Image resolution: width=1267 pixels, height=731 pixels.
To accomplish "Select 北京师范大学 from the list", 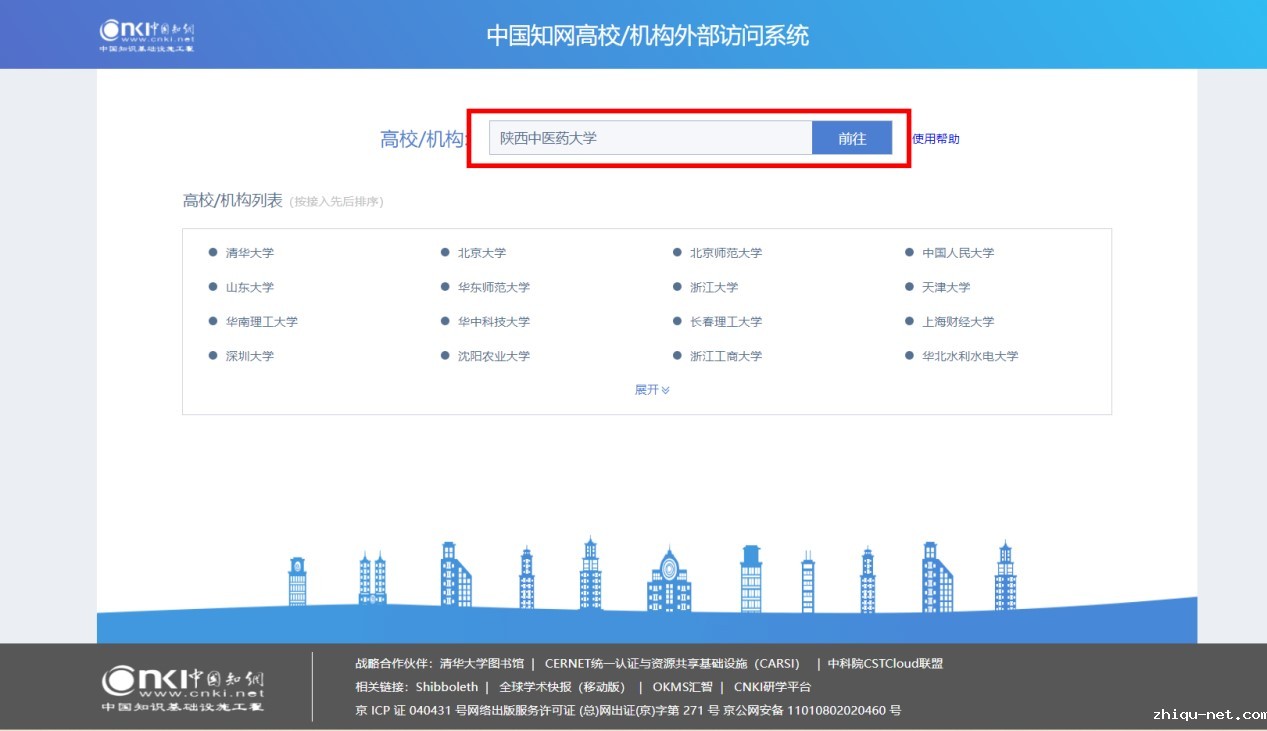I will pos(726,253).
